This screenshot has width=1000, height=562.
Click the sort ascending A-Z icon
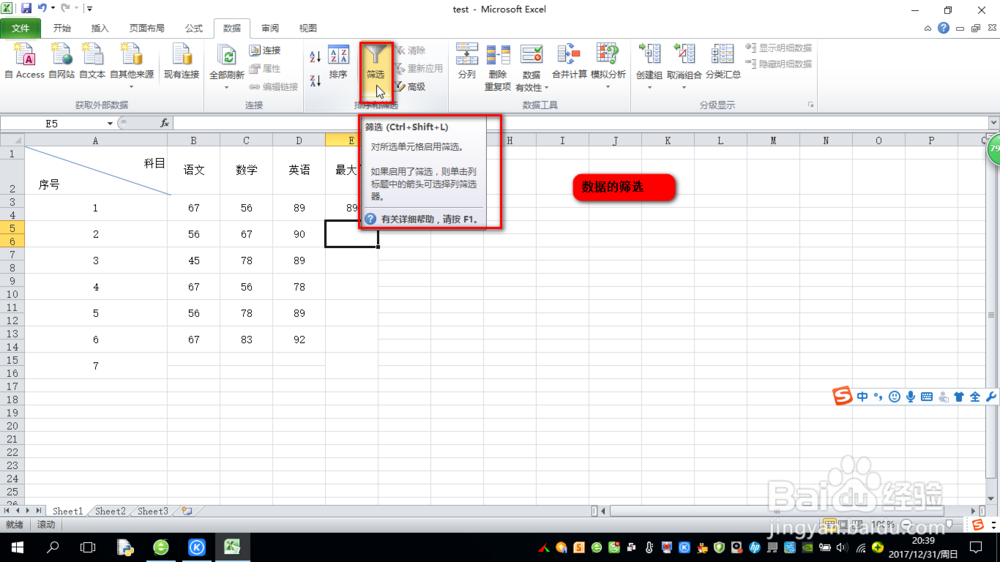(x=315, y=56)
